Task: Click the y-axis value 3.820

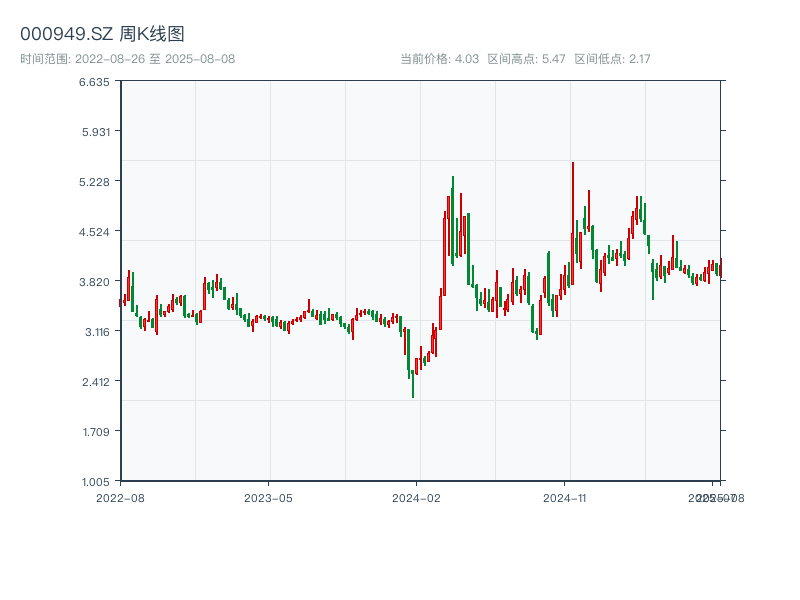Action: tap(94, 282)
